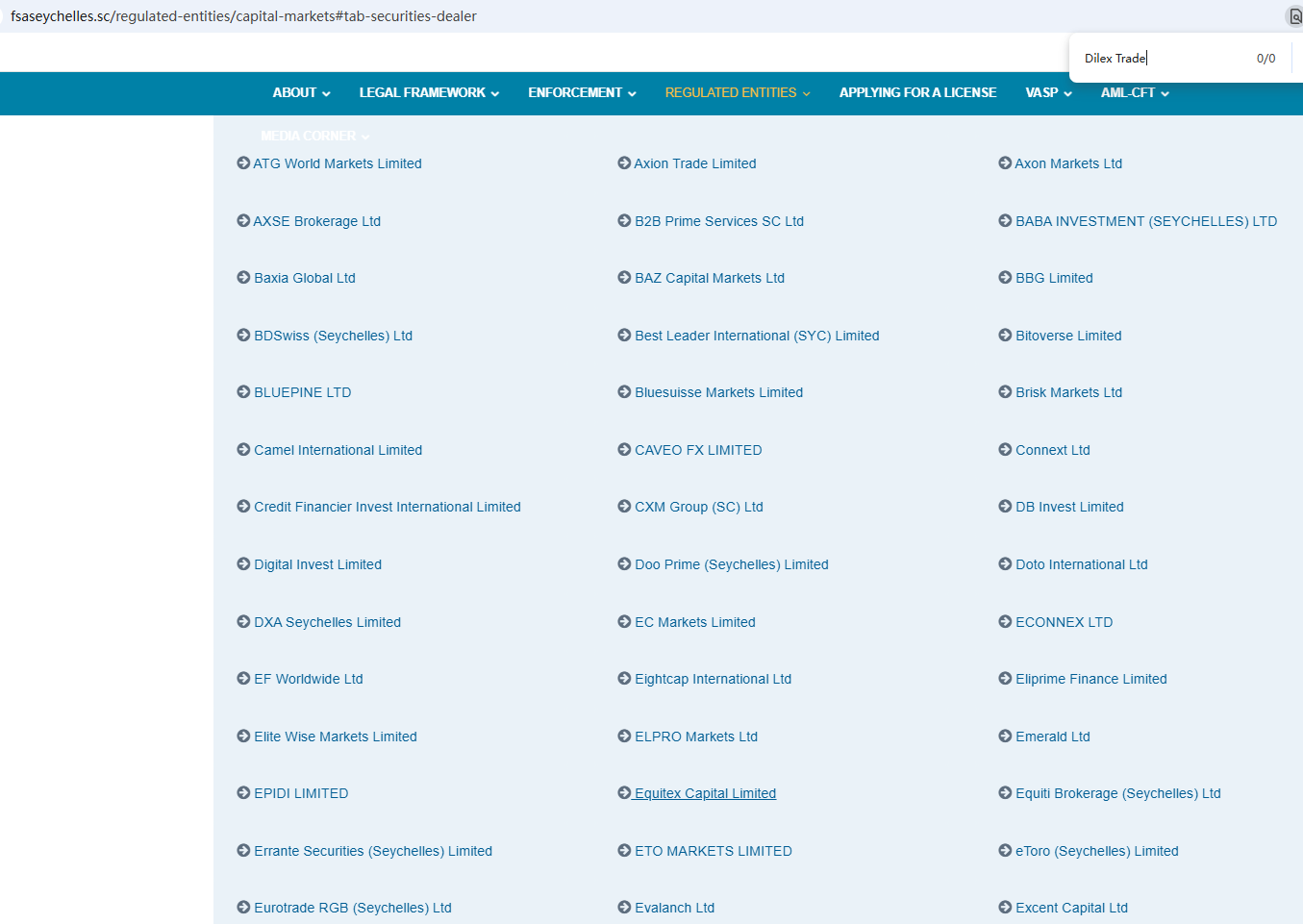This screenshot has height=924, width=1303.
Task: Click the 0/0 find results counter
Action: [1265, 59]
